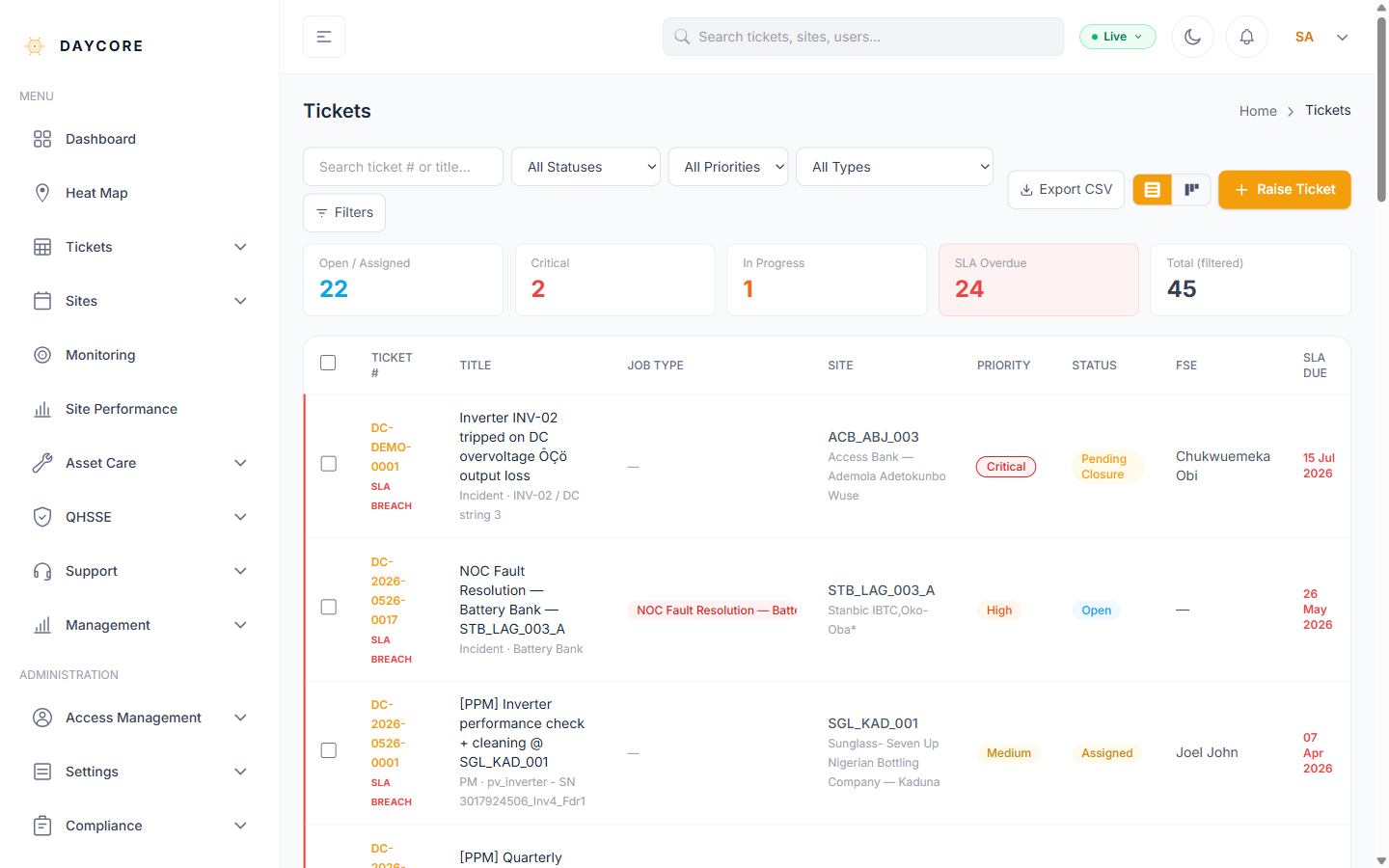Expand the Settings submenu chevron
Viewport: 1389px width, 868px height.
tap(241, 772)
